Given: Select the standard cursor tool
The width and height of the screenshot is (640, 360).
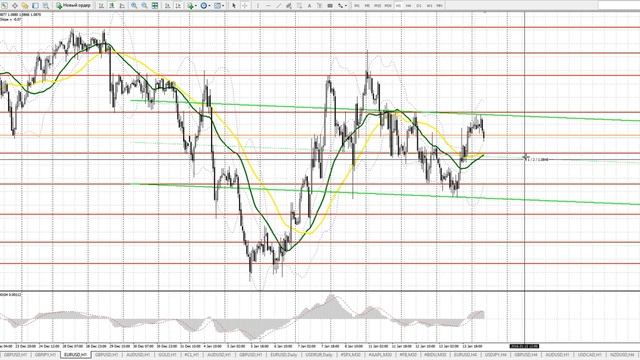Looking at the screenshot, I should (234, 6).
